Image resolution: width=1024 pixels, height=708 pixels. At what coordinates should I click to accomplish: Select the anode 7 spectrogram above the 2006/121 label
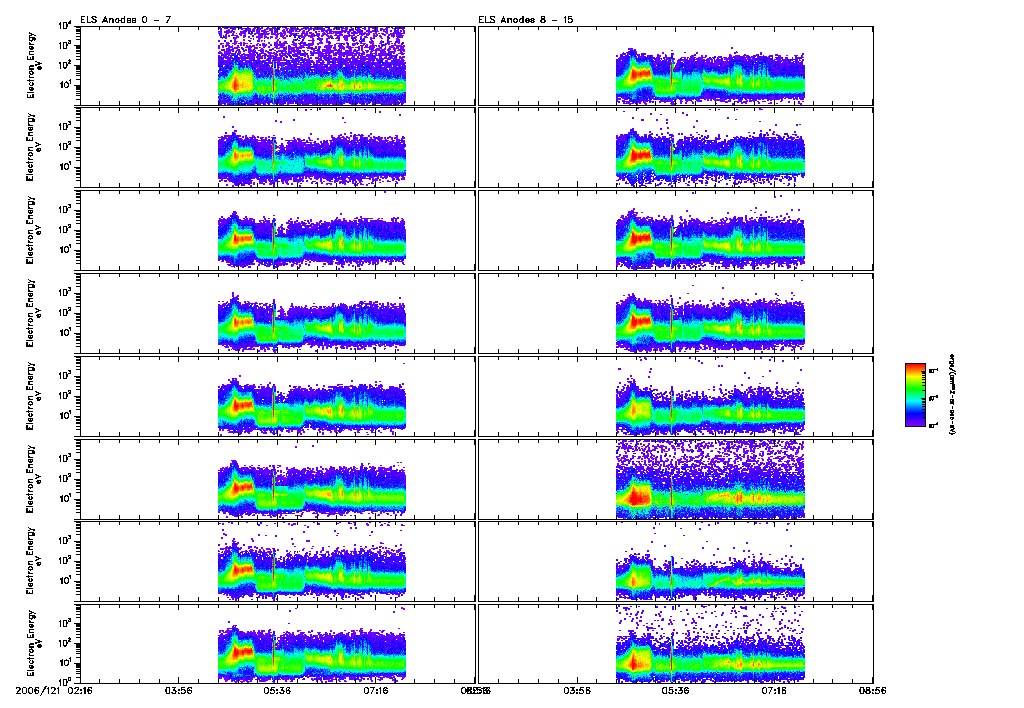point(277,644)
